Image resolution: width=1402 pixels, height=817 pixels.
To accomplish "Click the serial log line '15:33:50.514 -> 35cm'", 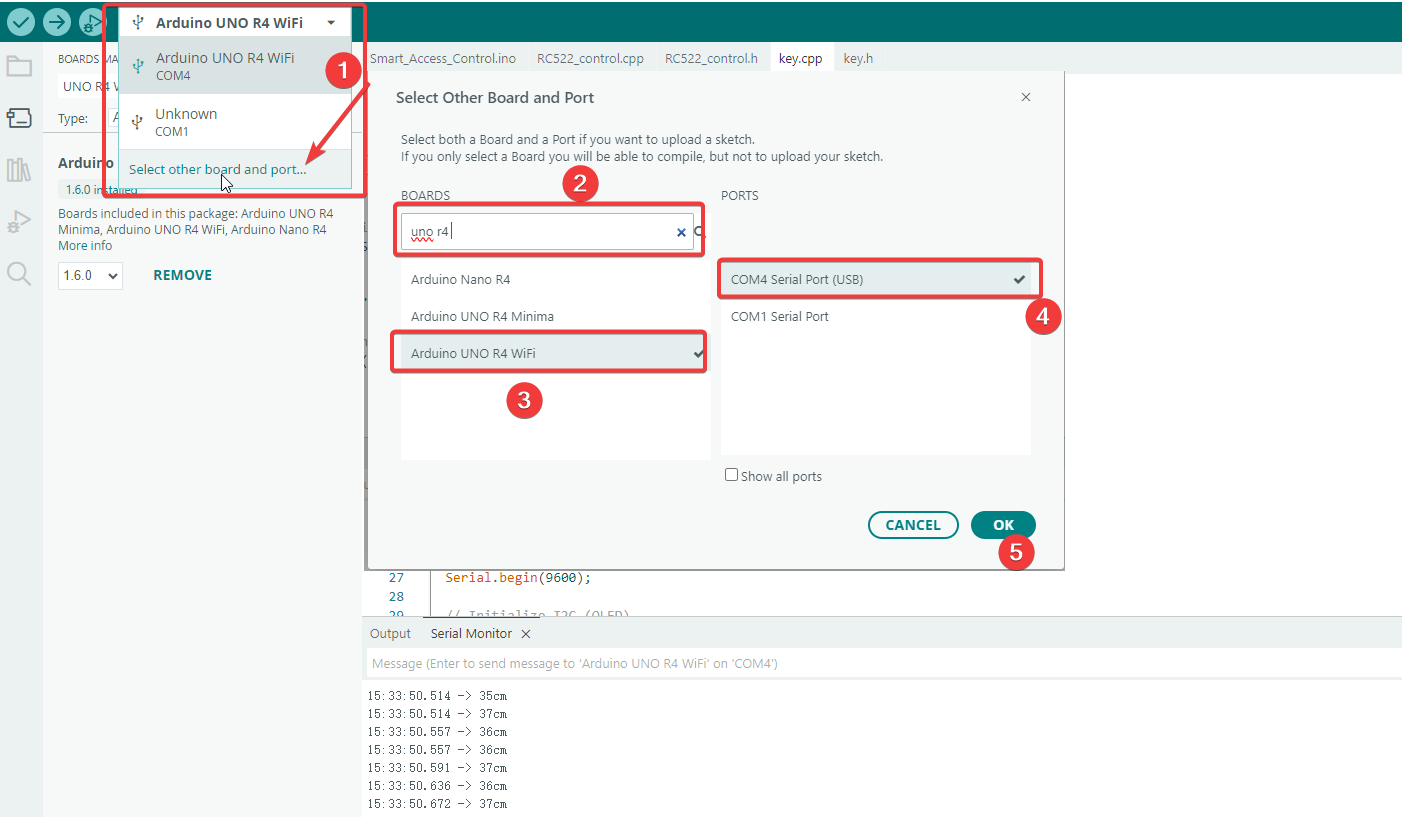I will pos(437,695).
